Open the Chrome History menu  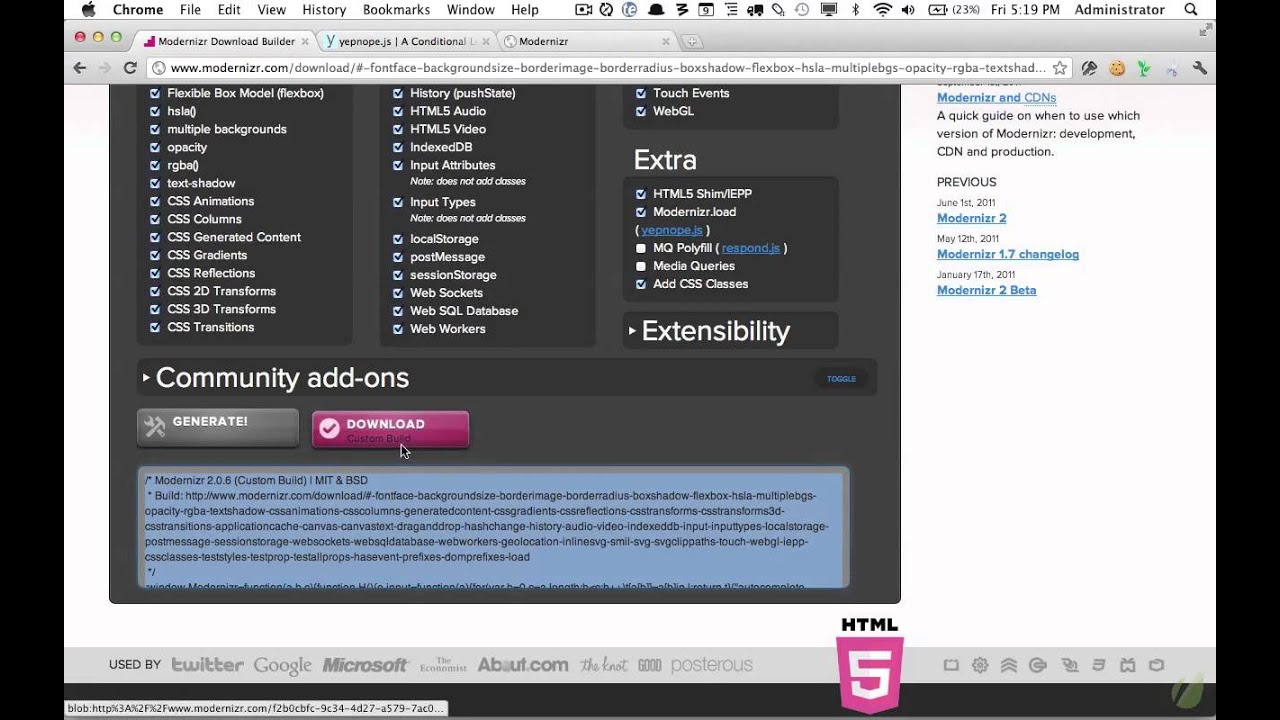tap(324, 10)
